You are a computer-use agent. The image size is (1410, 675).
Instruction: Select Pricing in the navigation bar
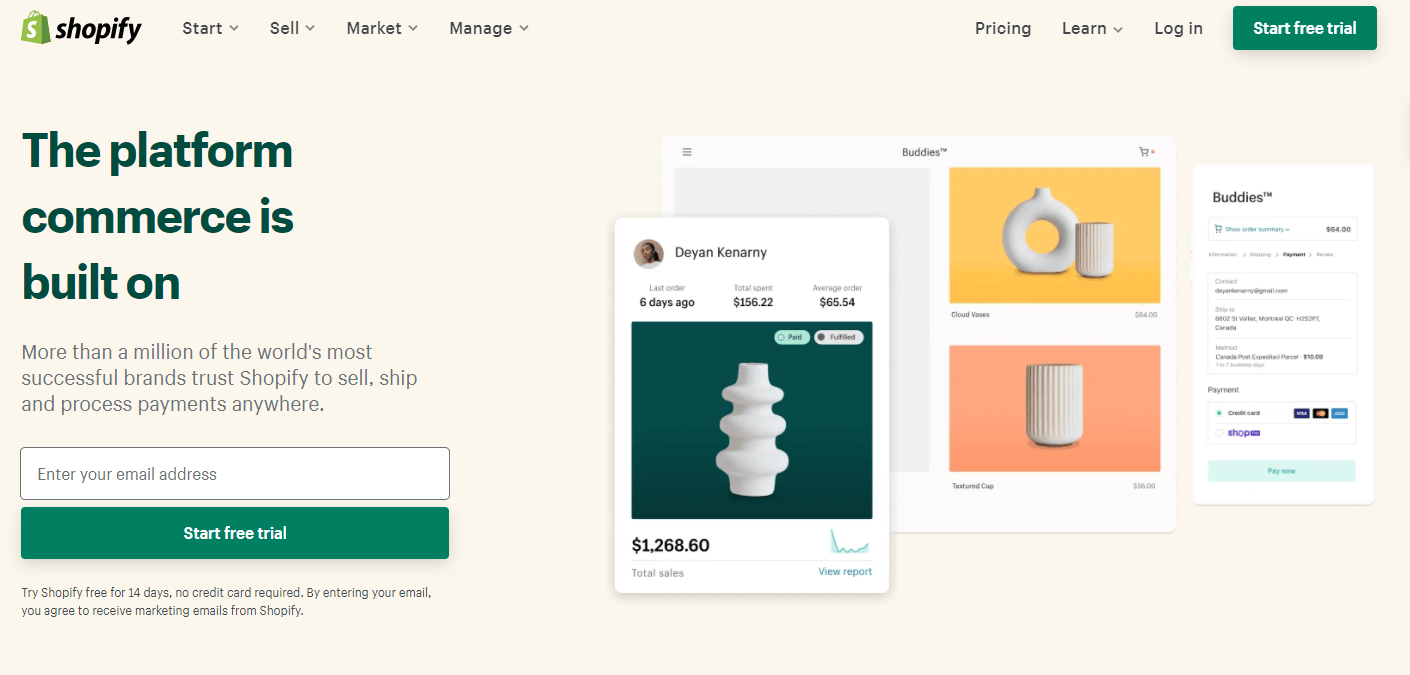(x=1003, y=28)
